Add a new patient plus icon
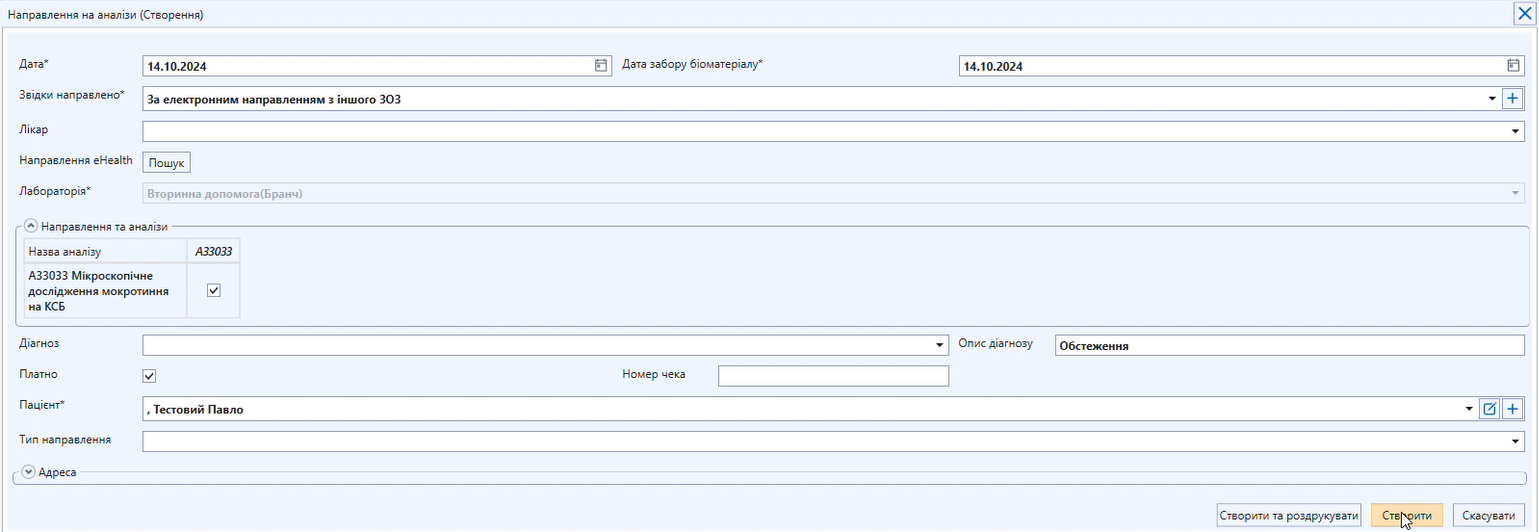This screenshot has width=1539, height=532. click(x=1513, y=409)
